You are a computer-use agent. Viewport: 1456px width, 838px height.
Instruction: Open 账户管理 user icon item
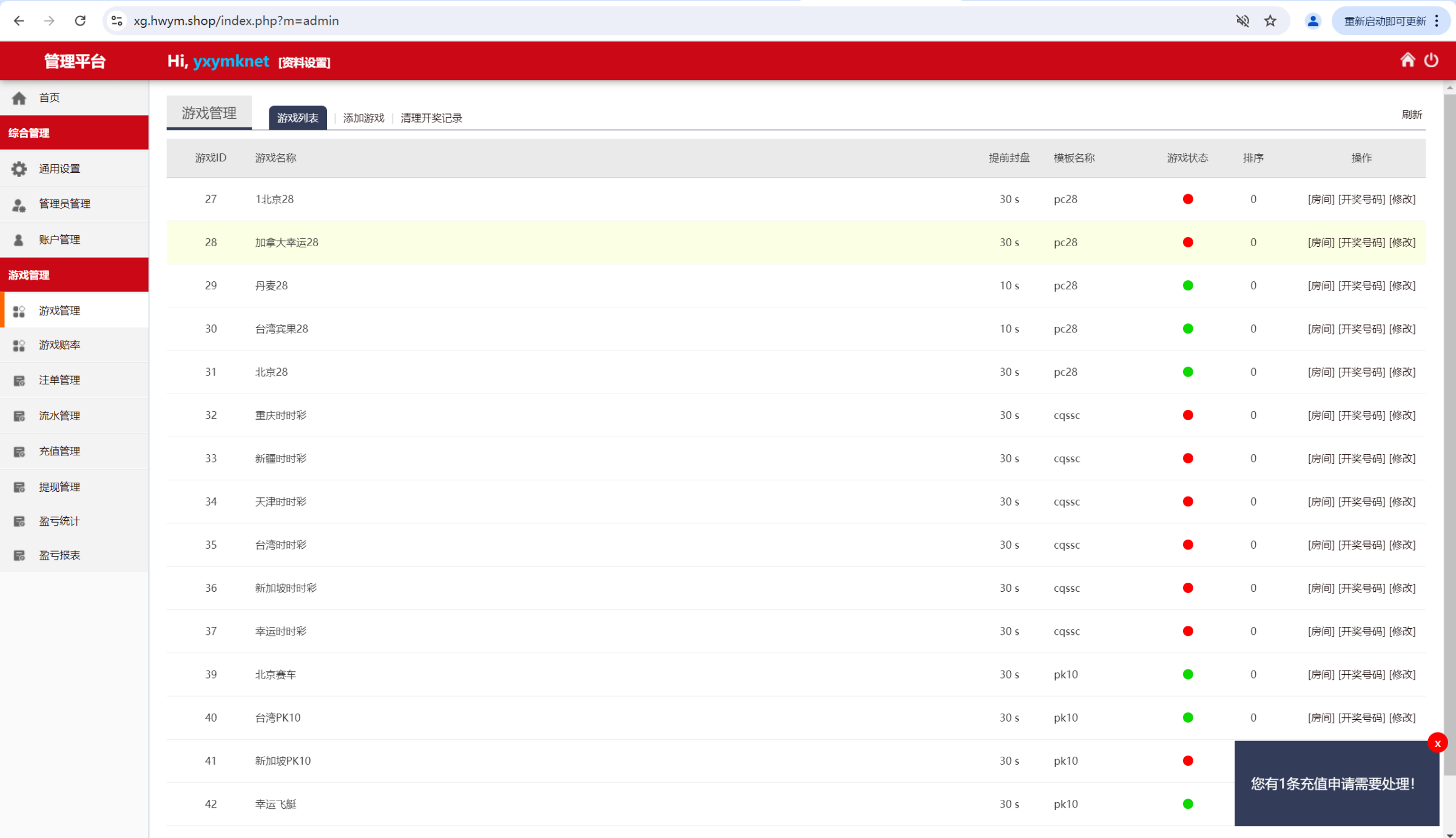pos(19,240)
